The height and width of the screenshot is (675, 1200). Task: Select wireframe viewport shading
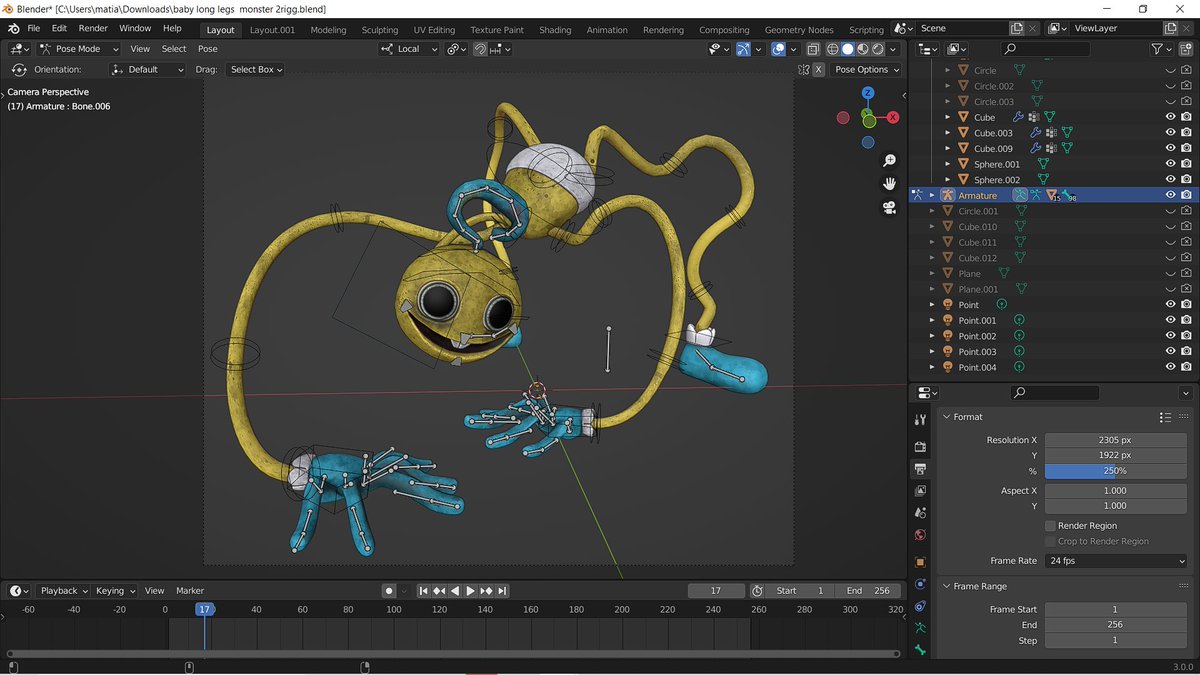coord(832,49)
